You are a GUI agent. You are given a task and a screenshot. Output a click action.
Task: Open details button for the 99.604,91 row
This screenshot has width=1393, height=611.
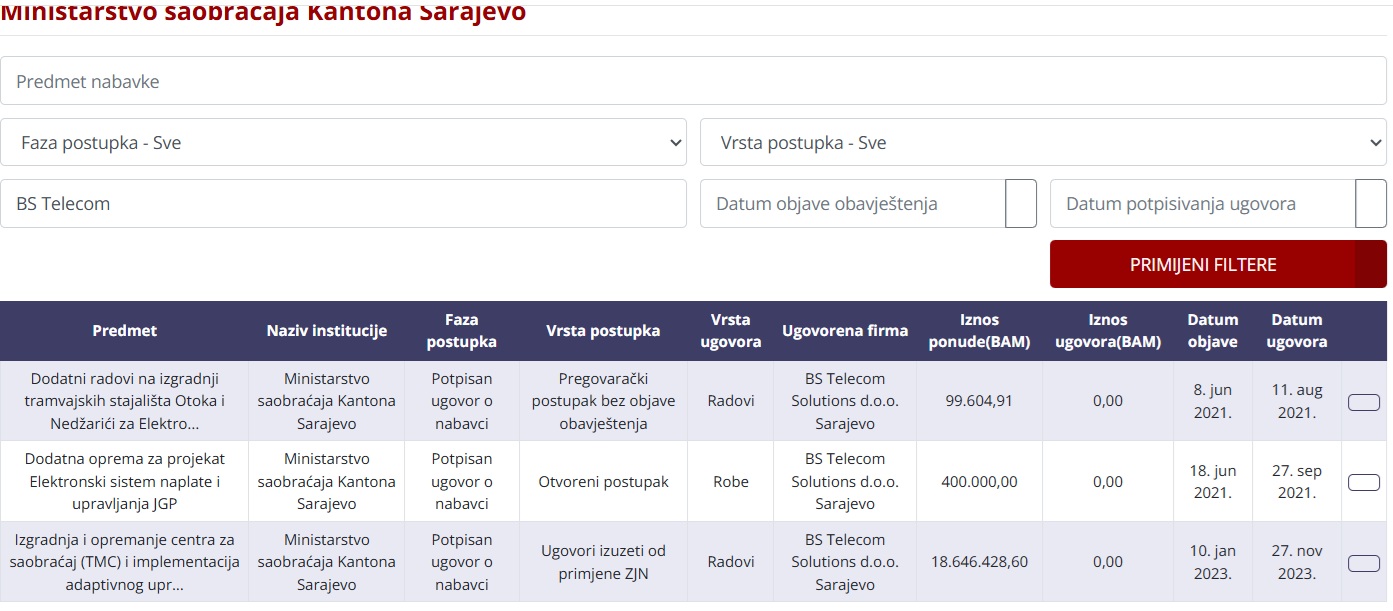coord(1364,402)
